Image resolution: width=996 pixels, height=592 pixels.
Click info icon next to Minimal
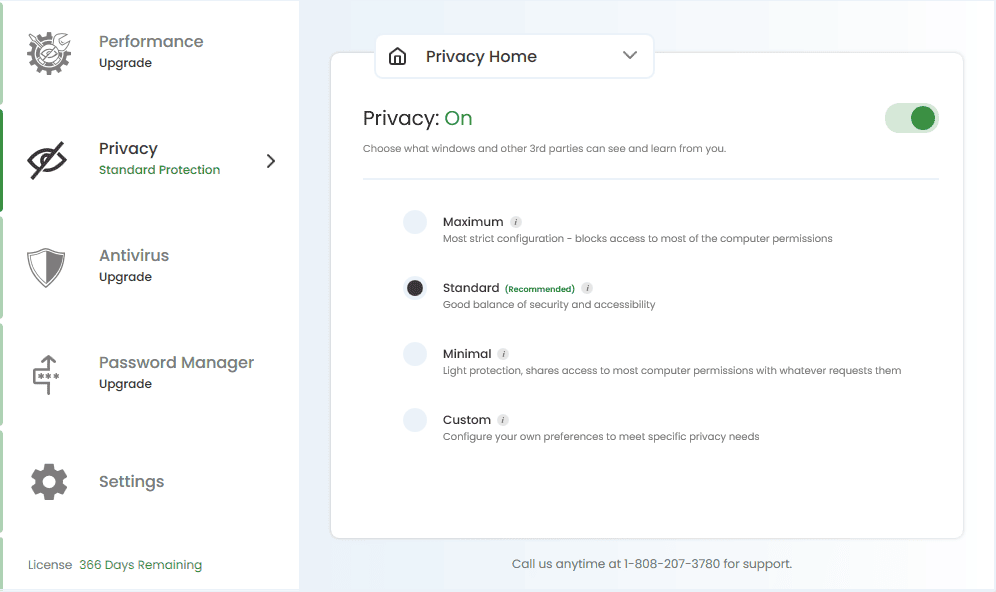(x=503, y=354)
